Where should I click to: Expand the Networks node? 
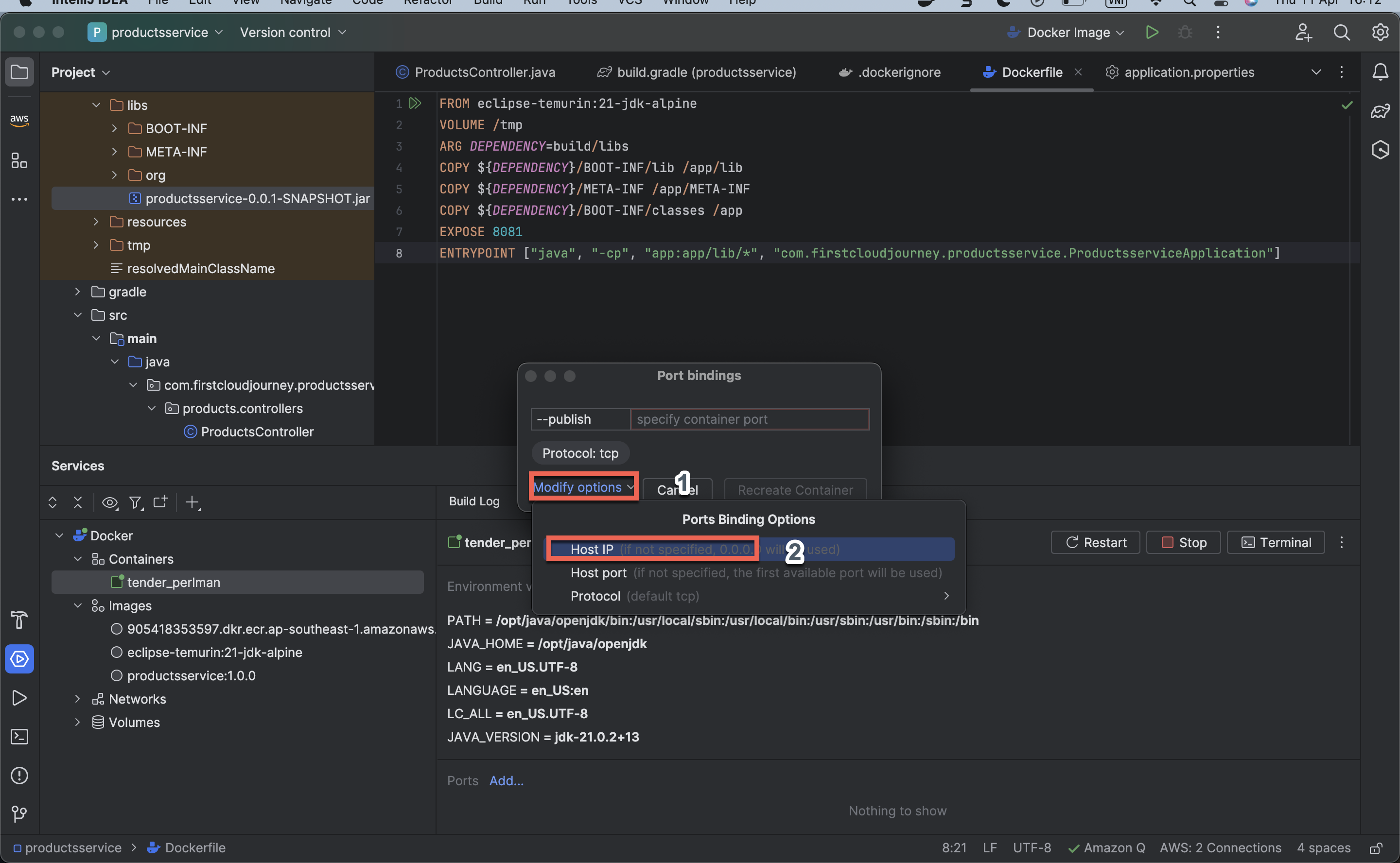(x=78, y=699)
